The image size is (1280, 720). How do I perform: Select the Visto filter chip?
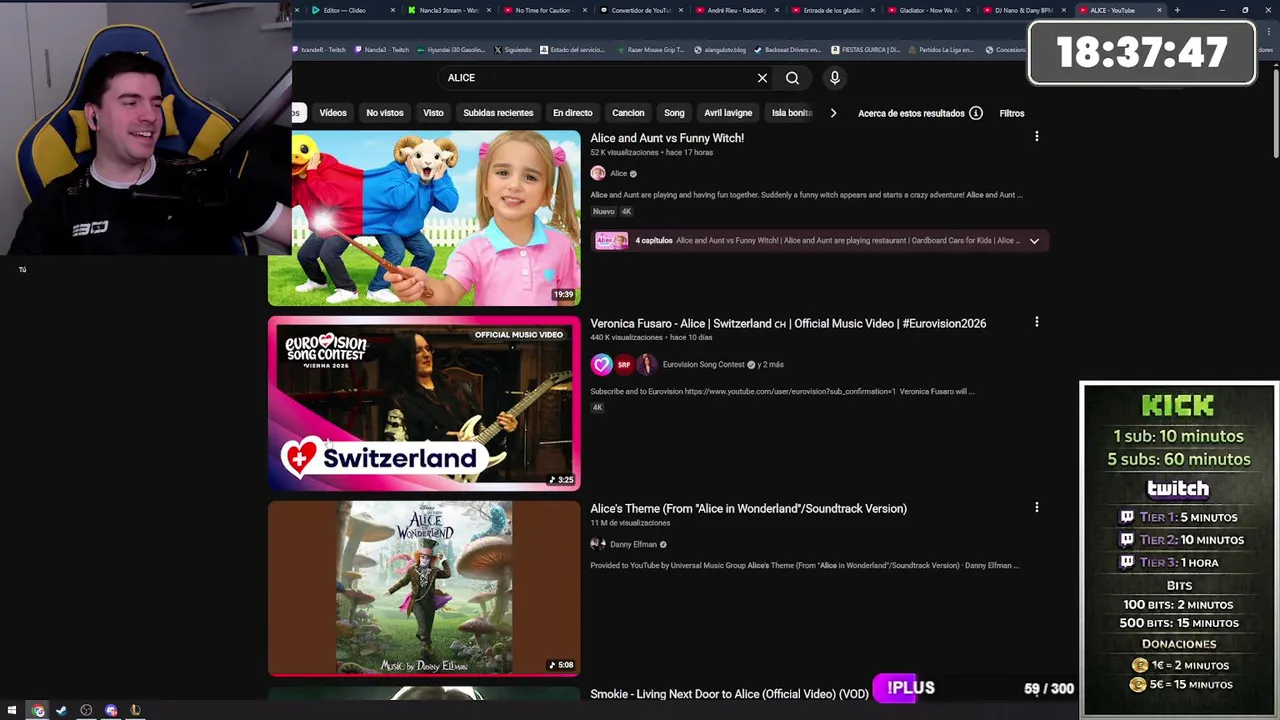tap(433, 113)
